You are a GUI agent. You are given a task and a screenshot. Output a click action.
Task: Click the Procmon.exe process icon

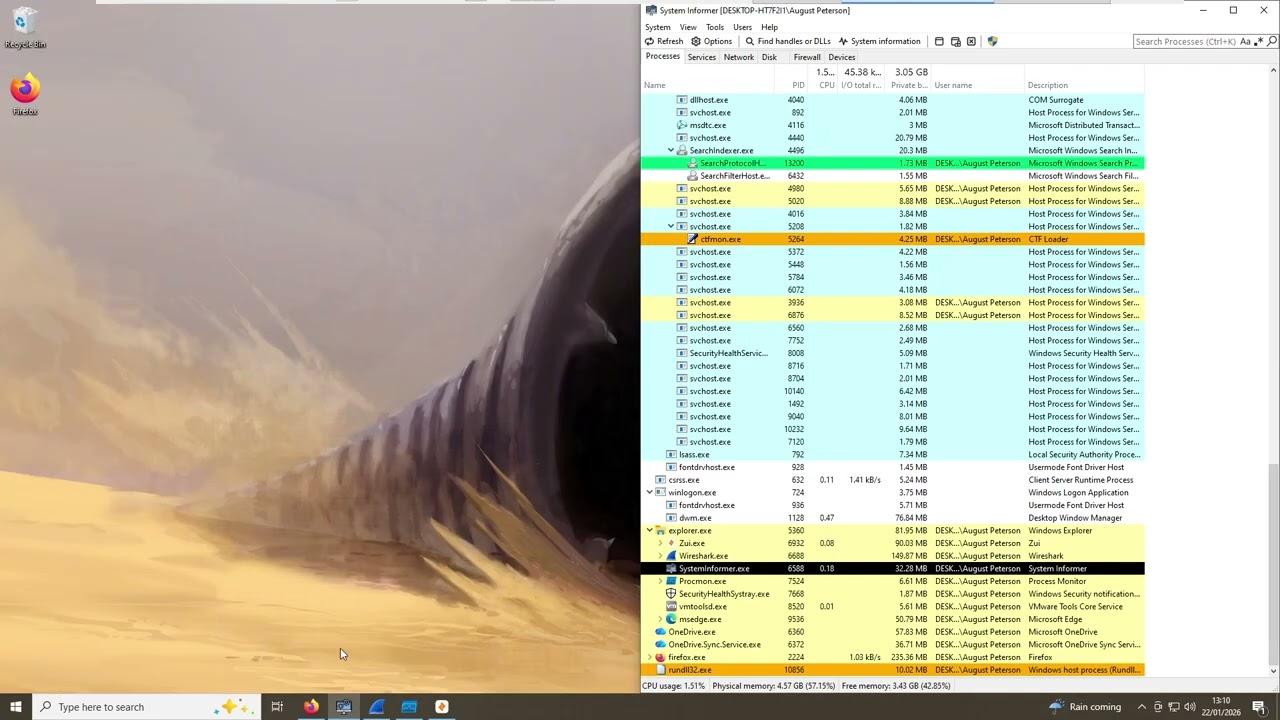(x=671, y=581)
